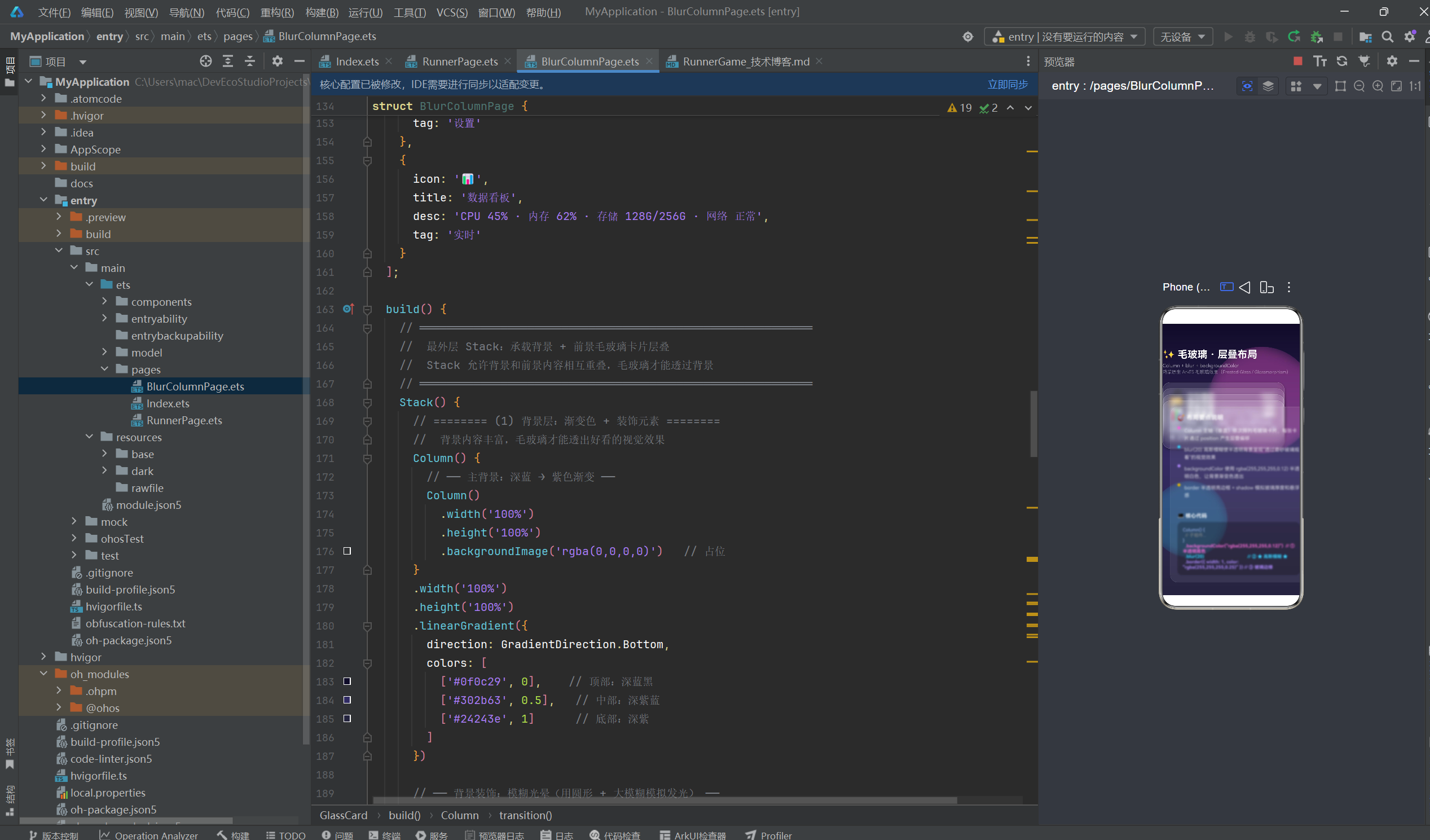Screen dimensions: 1430x840
Task: Click the green rerun/apply changes icon
Action: point(1294,37)
